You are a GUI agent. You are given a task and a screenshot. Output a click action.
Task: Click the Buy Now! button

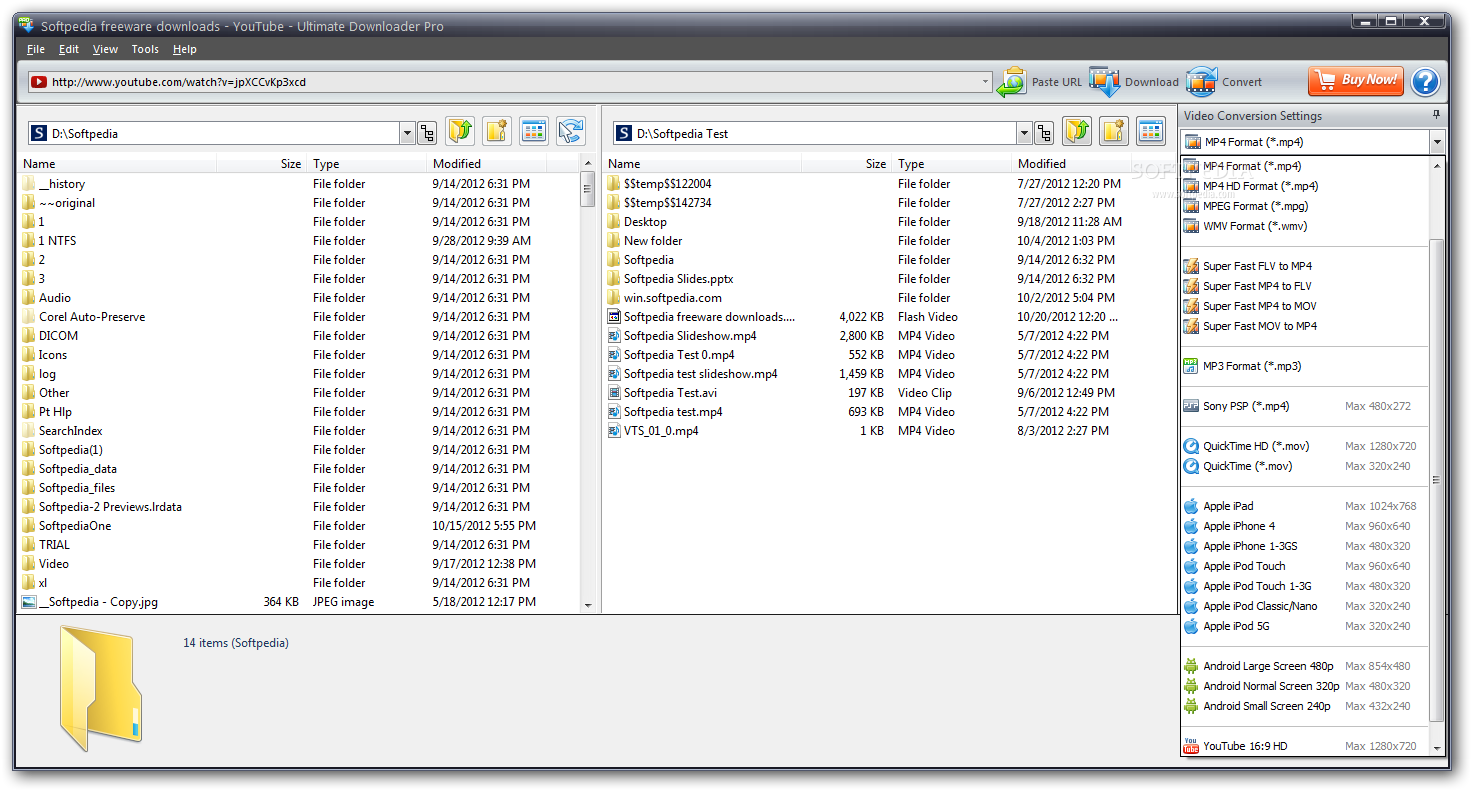click(x=1356, y=81)
